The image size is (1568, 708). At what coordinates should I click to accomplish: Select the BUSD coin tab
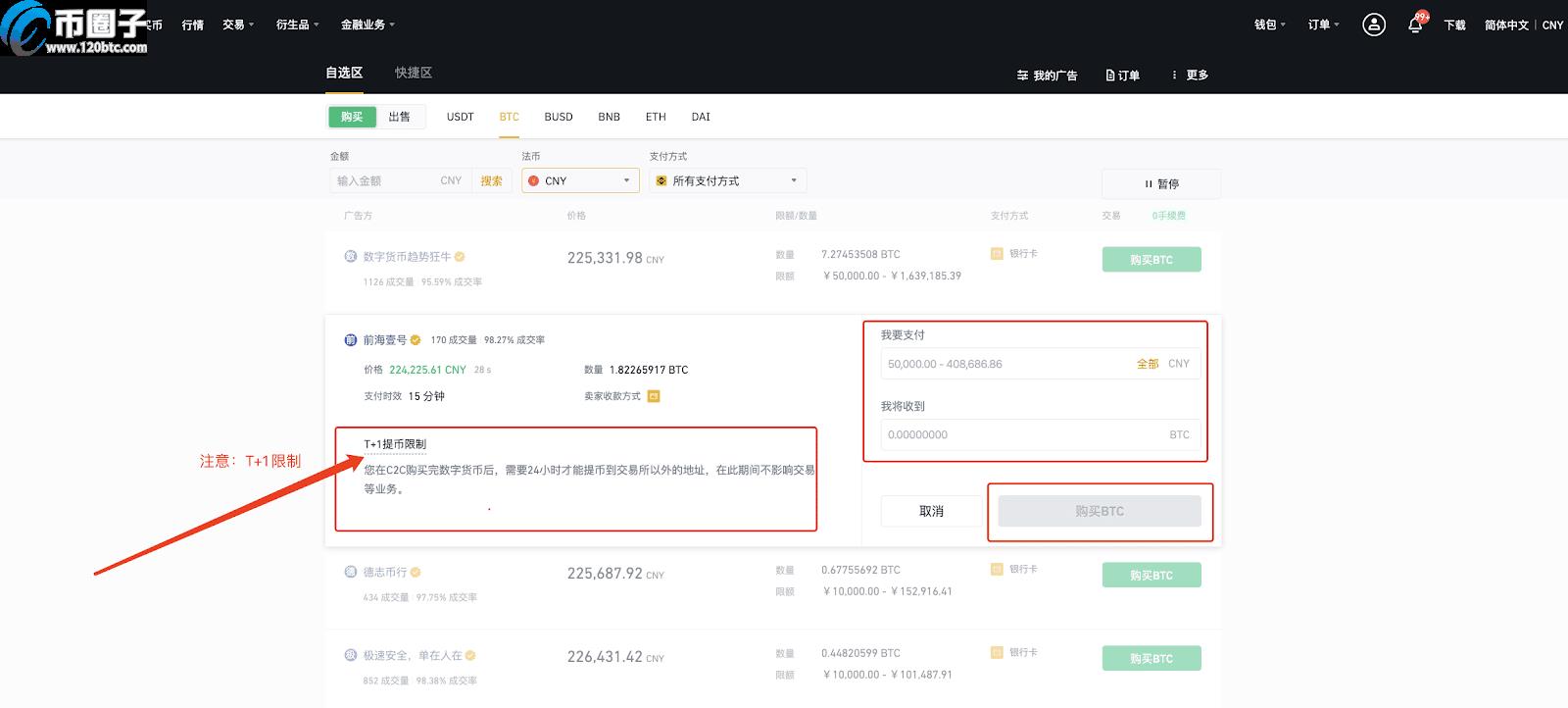pyautogui.click(x=559, y=117)
